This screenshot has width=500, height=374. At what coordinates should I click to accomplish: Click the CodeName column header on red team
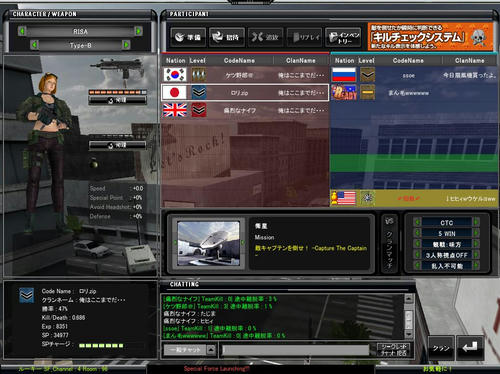239,60
